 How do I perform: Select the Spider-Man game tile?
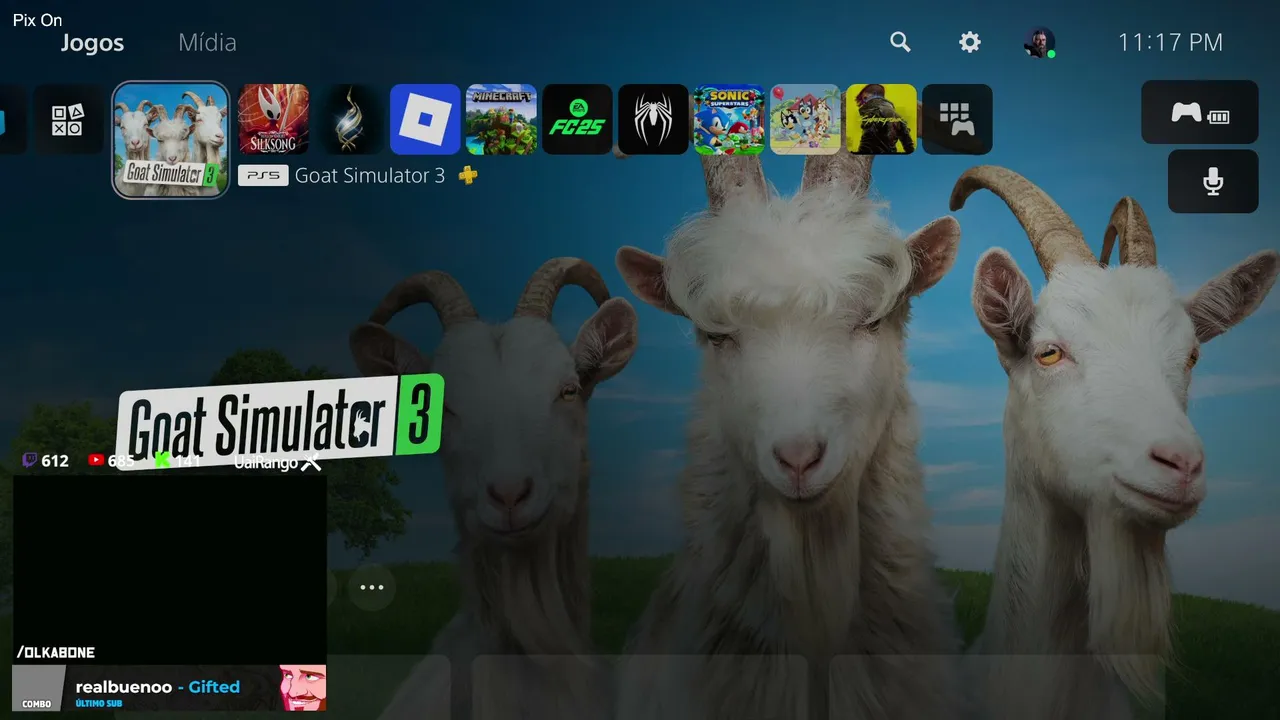click(x=653, y=119)
